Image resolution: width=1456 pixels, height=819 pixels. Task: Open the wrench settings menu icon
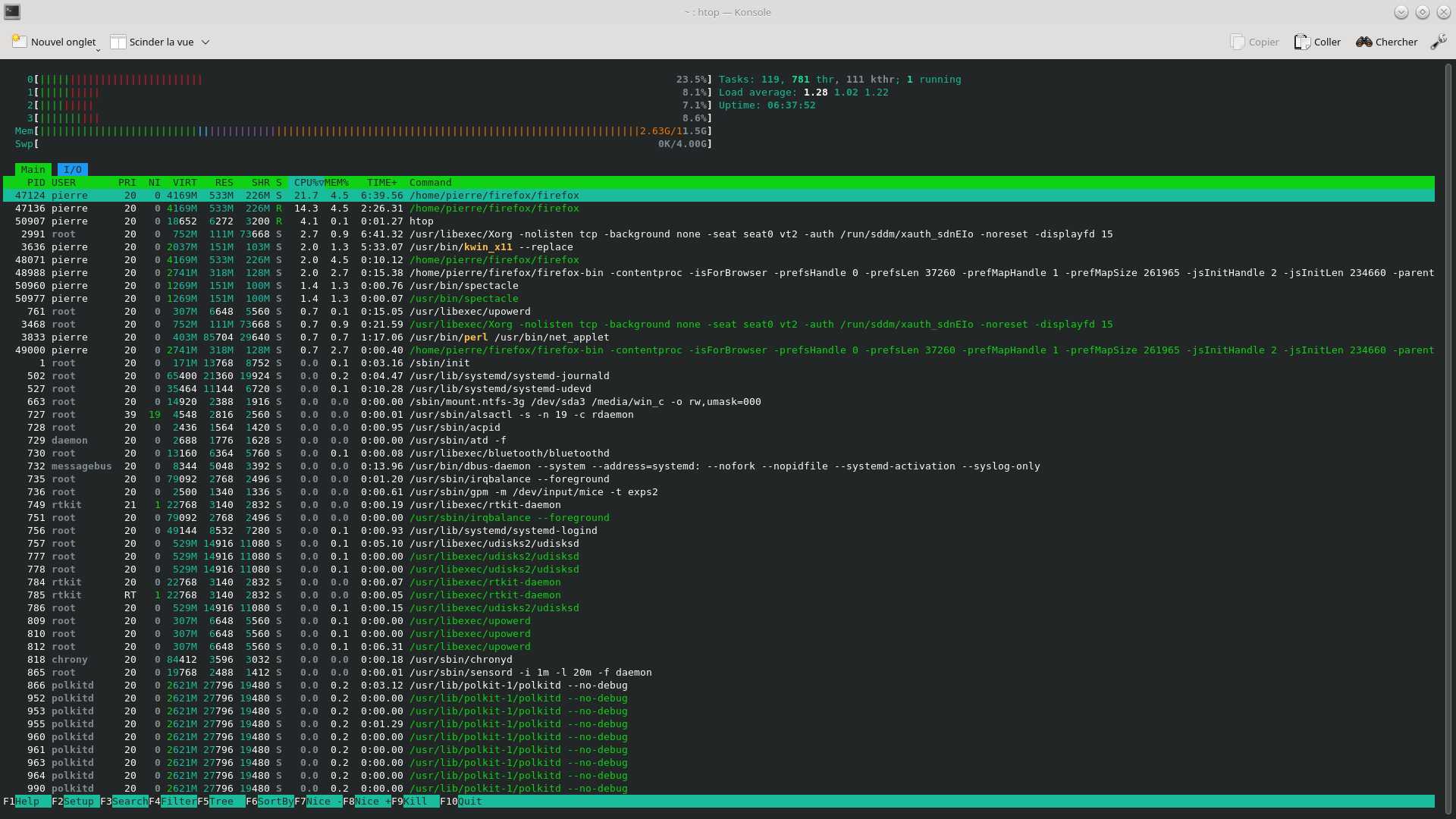(x=1439, y=42)
